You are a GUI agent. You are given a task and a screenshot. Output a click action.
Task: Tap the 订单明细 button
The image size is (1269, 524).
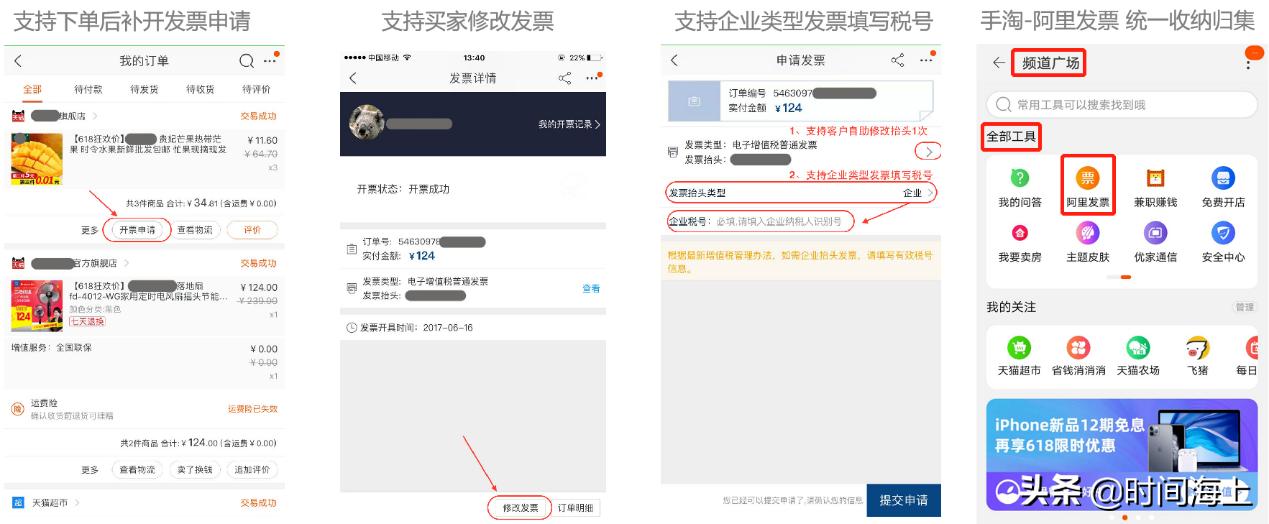(576, 508)
